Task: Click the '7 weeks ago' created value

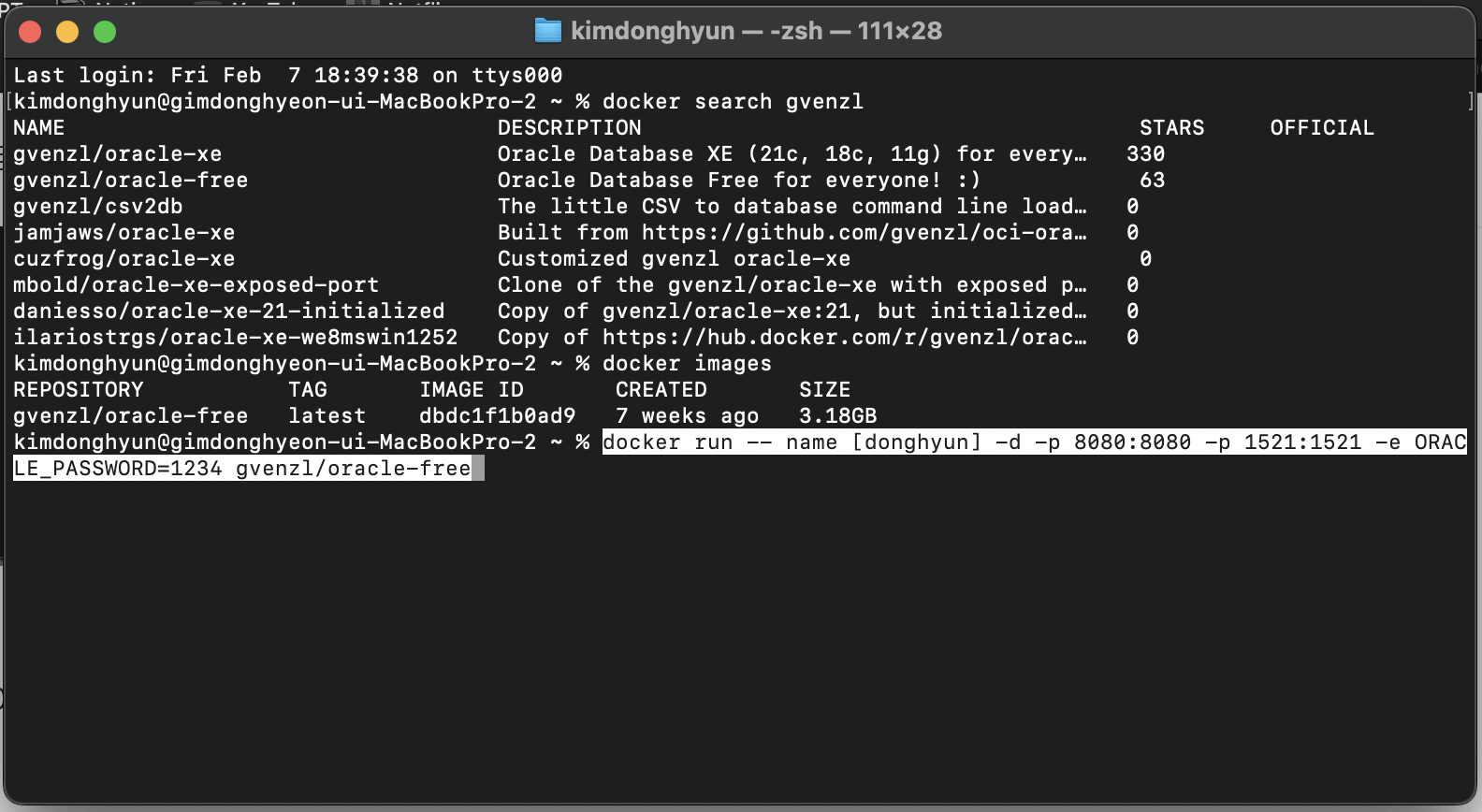Action: click(688, 415)
